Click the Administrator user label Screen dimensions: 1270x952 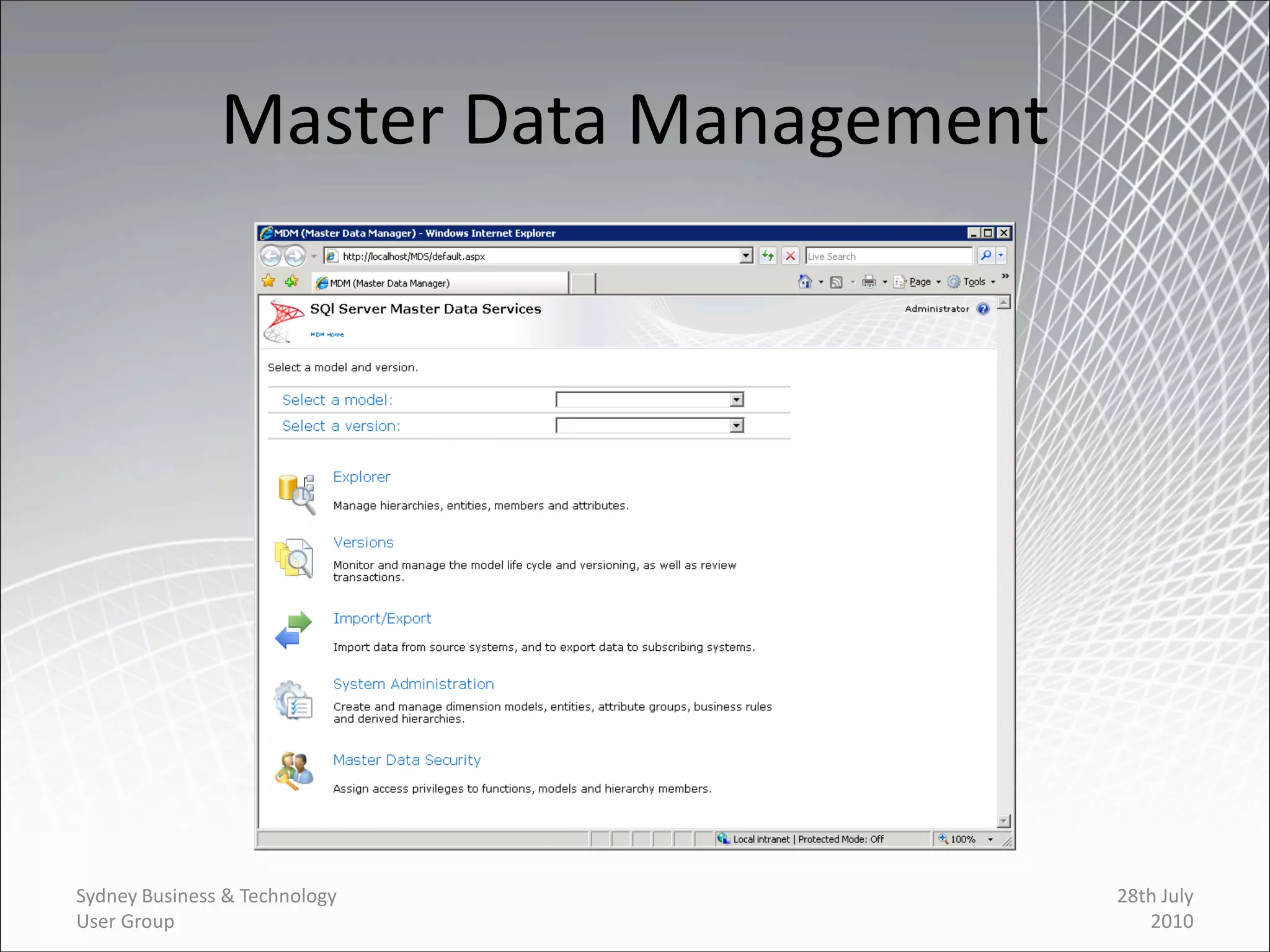coord(937,309)
